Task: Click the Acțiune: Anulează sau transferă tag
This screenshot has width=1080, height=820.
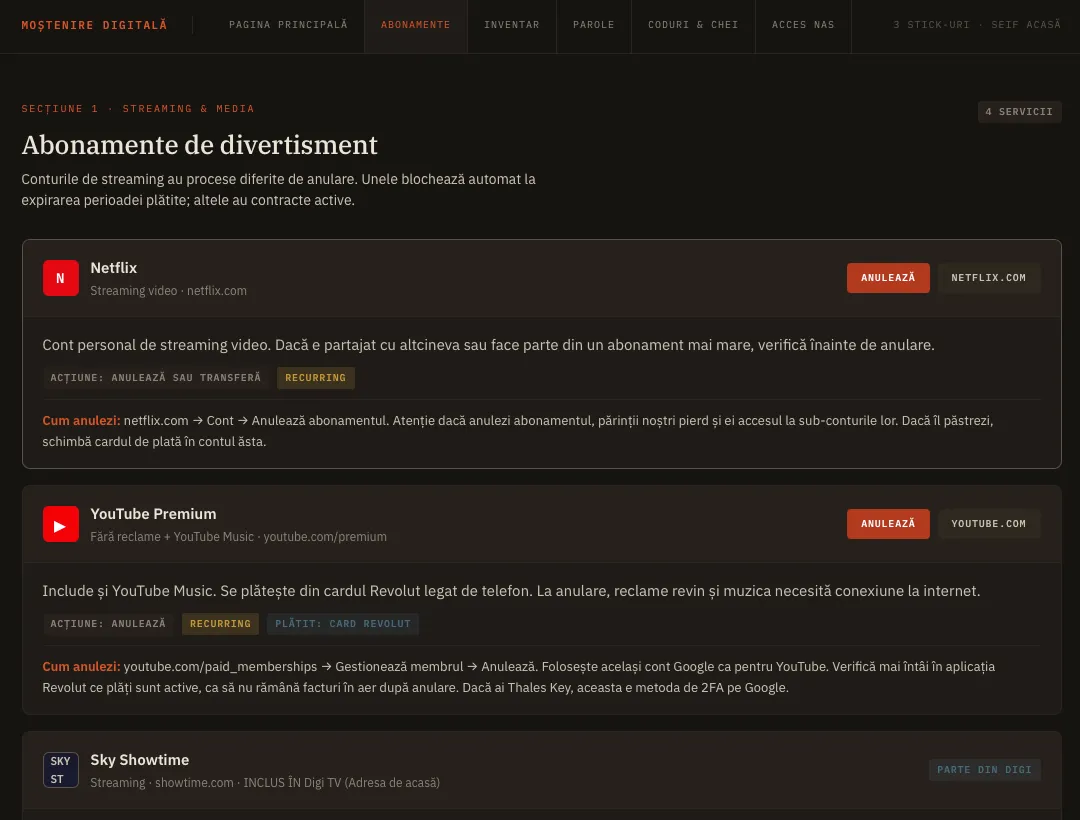Action: pos(156,378)
